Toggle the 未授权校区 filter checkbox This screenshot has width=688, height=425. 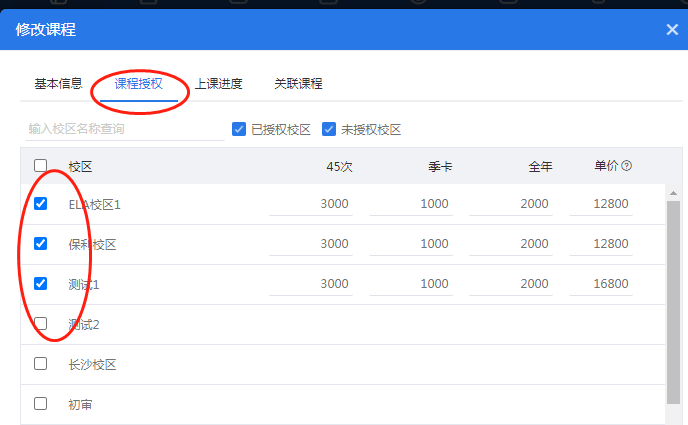tap(329, 129)
